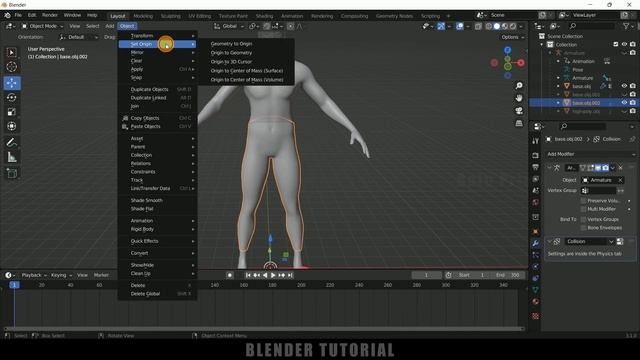Viewport: 640px width, 360px height.
Task: Switch to the Sculpting workspace tab
Action: point(170,16)
